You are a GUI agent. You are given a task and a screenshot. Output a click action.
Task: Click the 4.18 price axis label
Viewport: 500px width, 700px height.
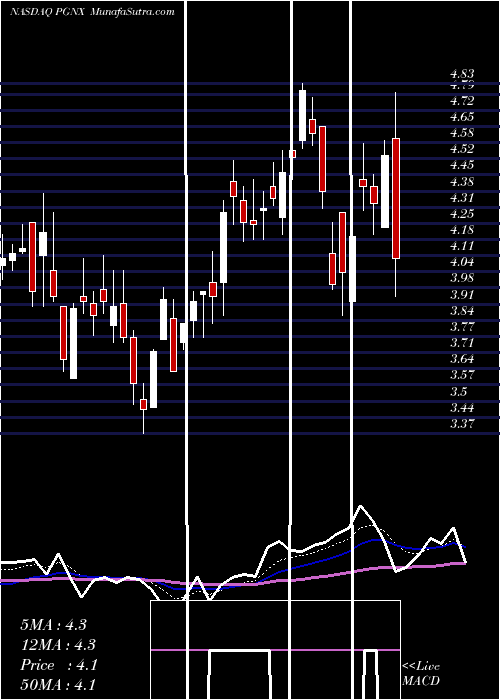pos(462,230)
